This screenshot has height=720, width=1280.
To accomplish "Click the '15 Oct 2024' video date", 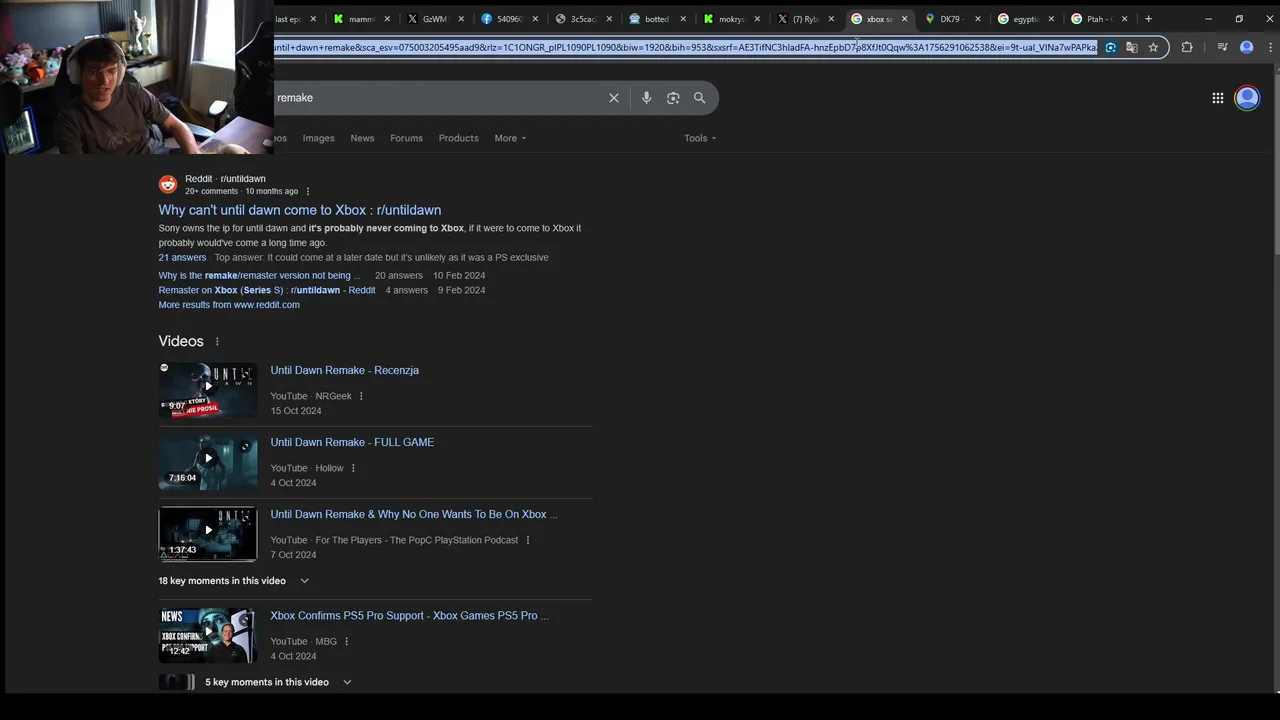I will (x=296, y=411).
